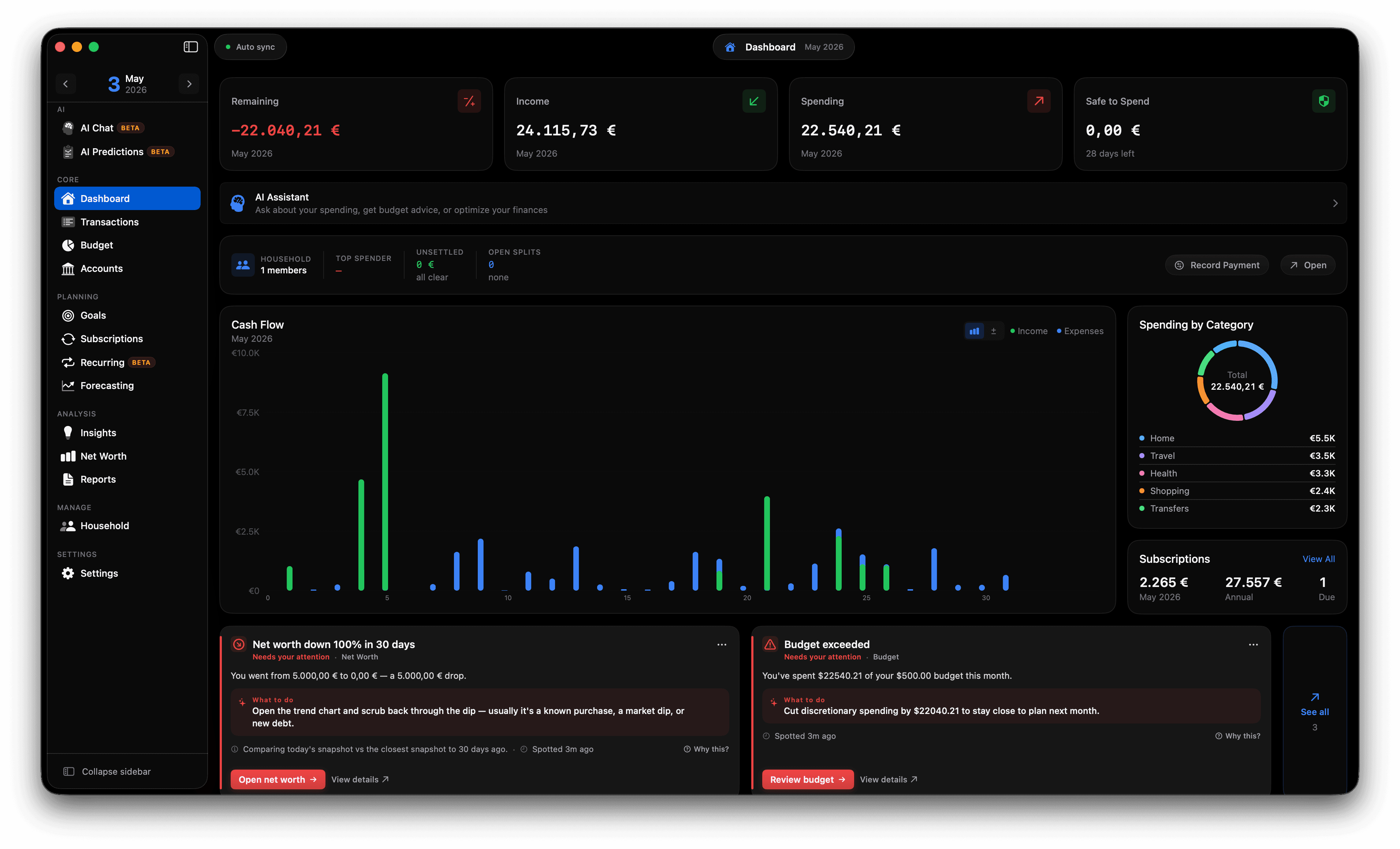The image size is (1400, 849).
Task: Open the Net worth alert more options menu
Action: (x=722, y=644)
